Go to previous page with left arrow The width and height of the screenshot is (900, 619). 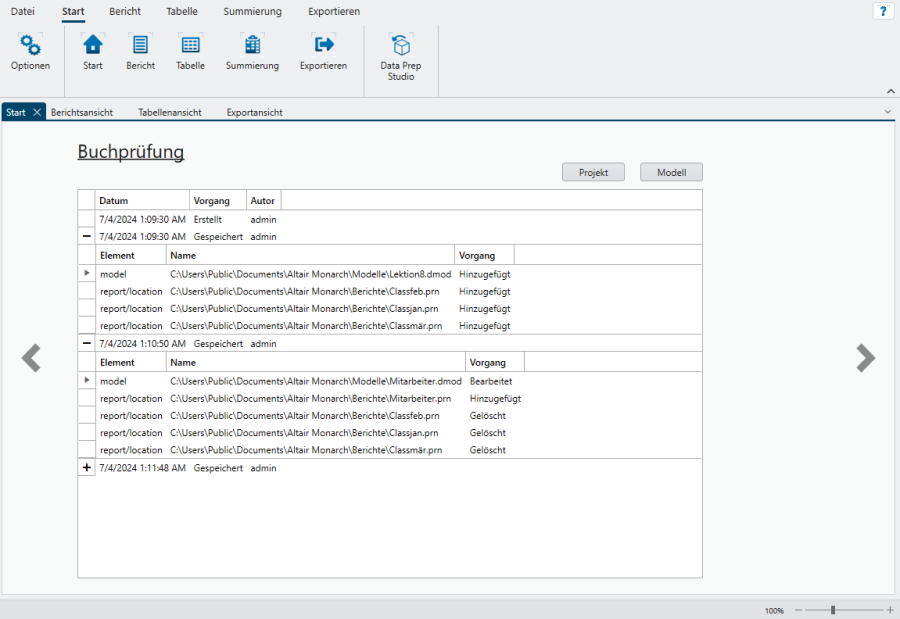(x=32, y=358)
